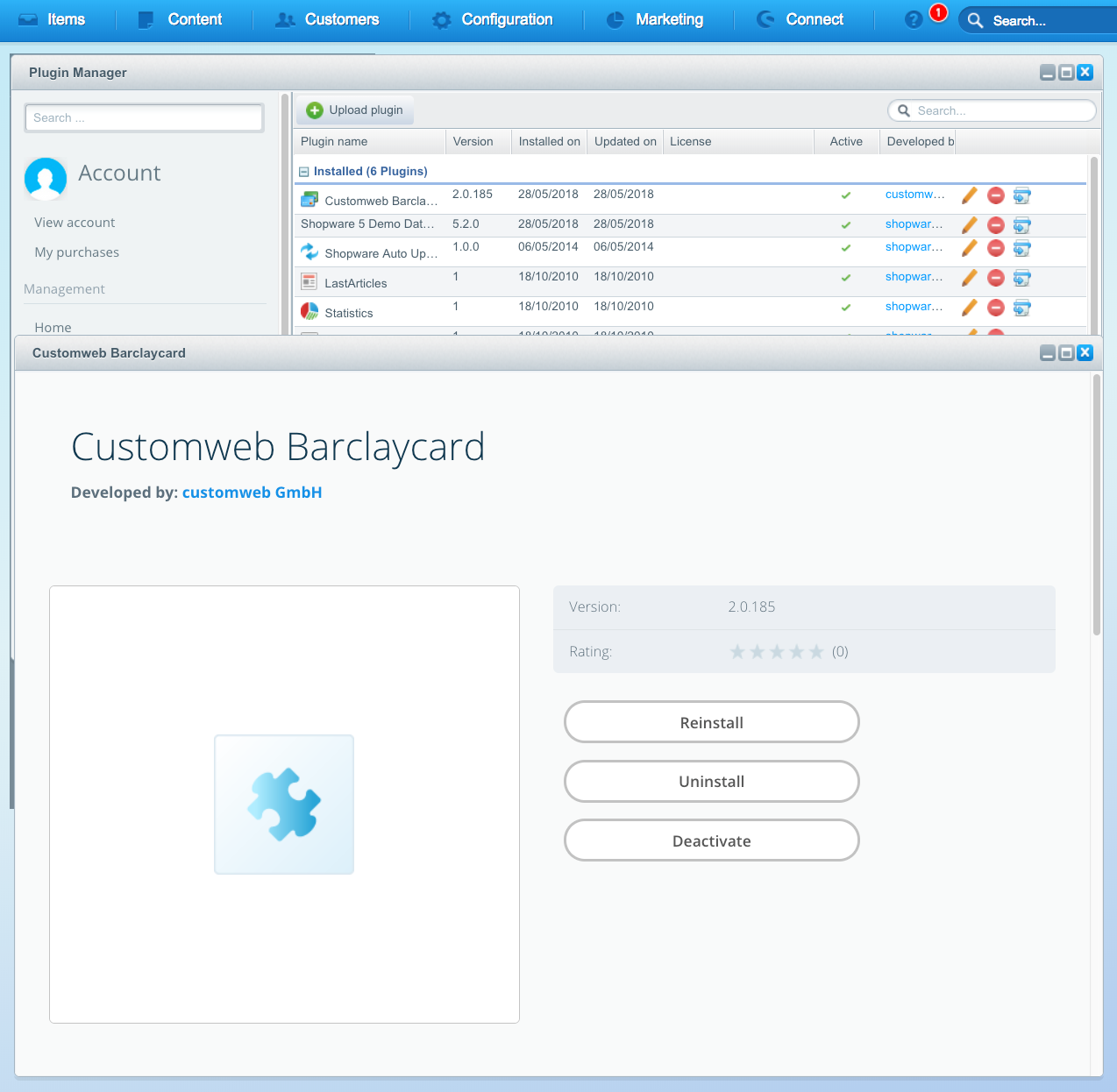Toggle active checkmark for Shopware 5 Demo Data
This screenshot has width=1117, height=1092.
point(846,225)
